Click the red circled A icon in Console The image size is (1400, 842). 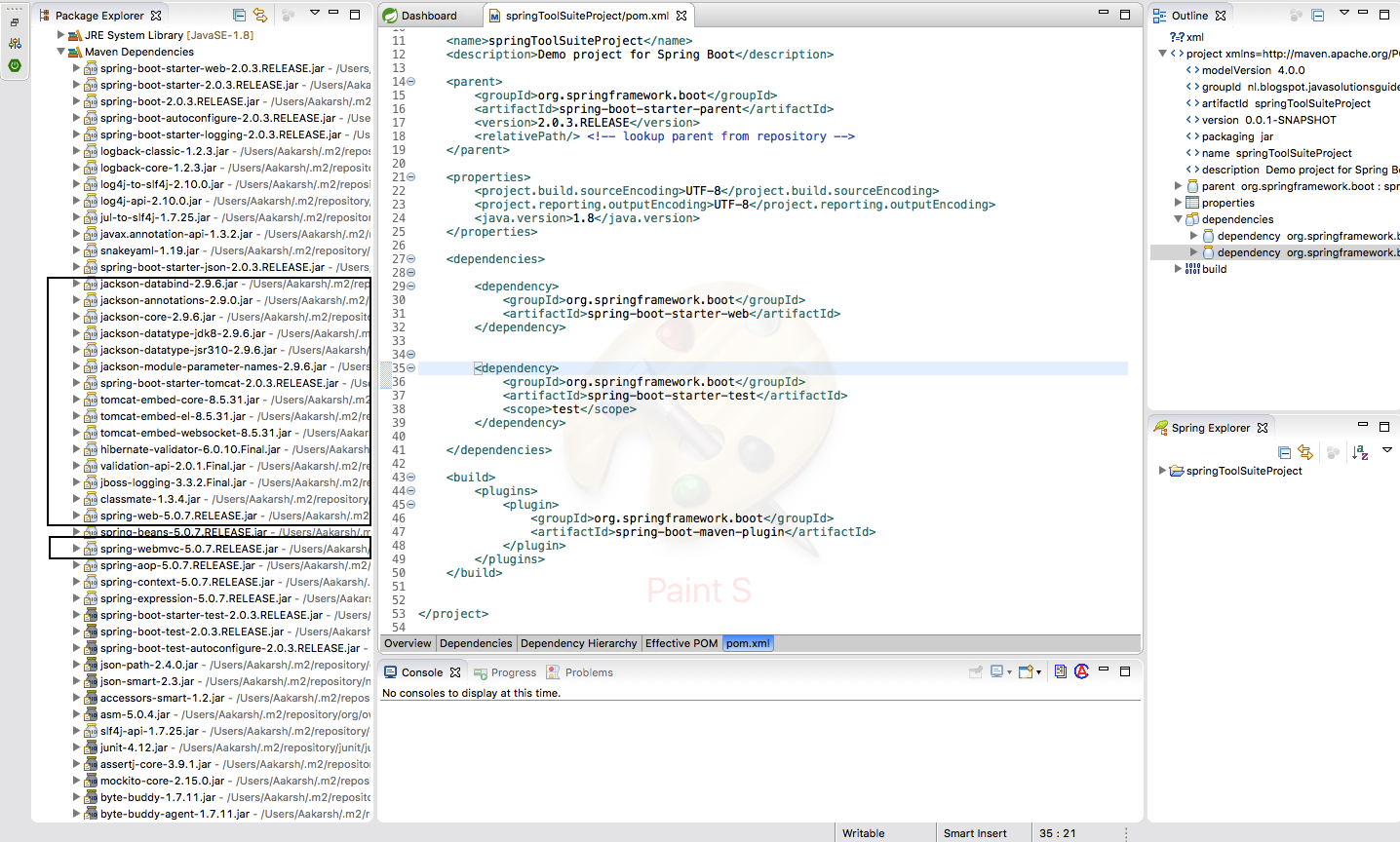click(1081, 671)
